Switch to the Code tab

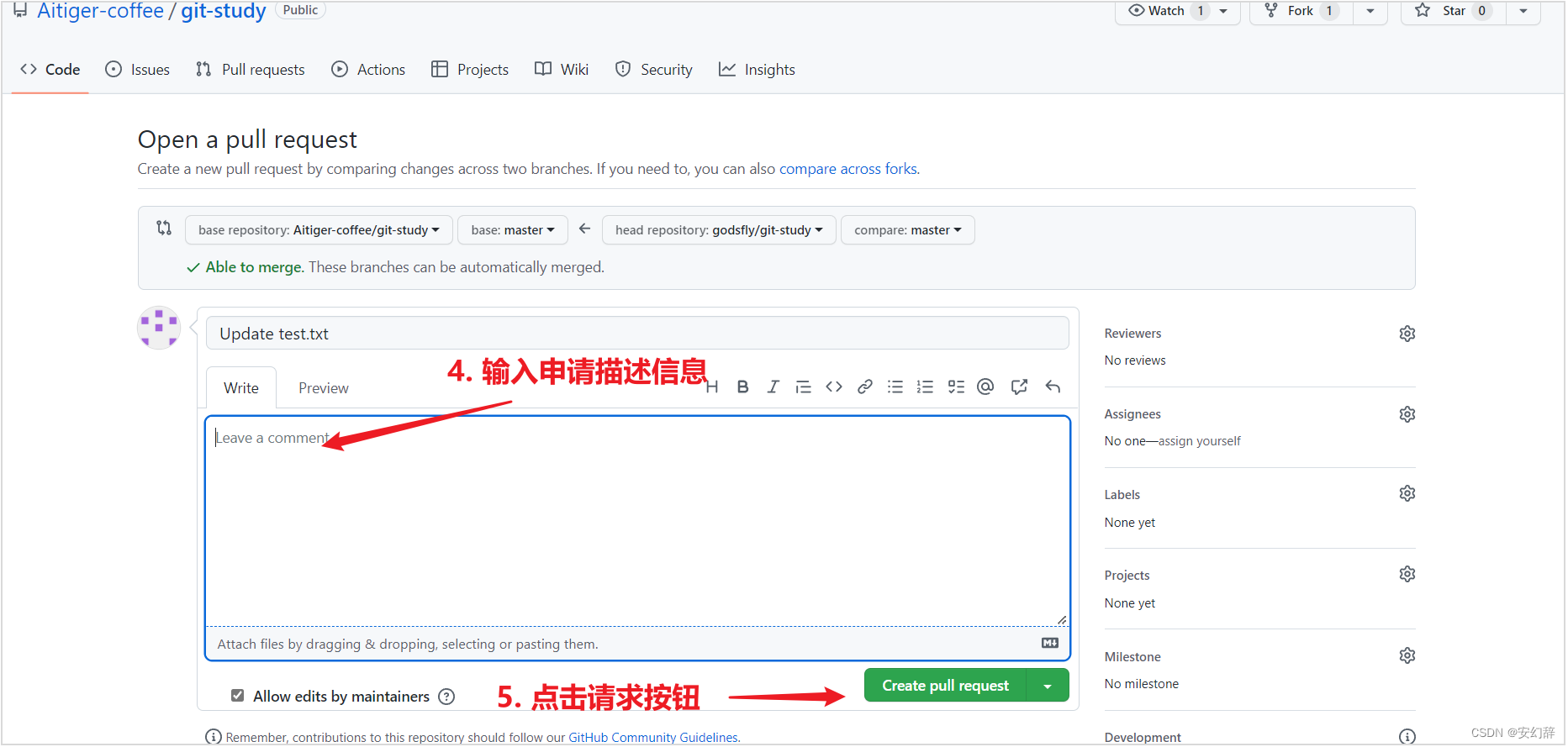click(x=50, y=70)
